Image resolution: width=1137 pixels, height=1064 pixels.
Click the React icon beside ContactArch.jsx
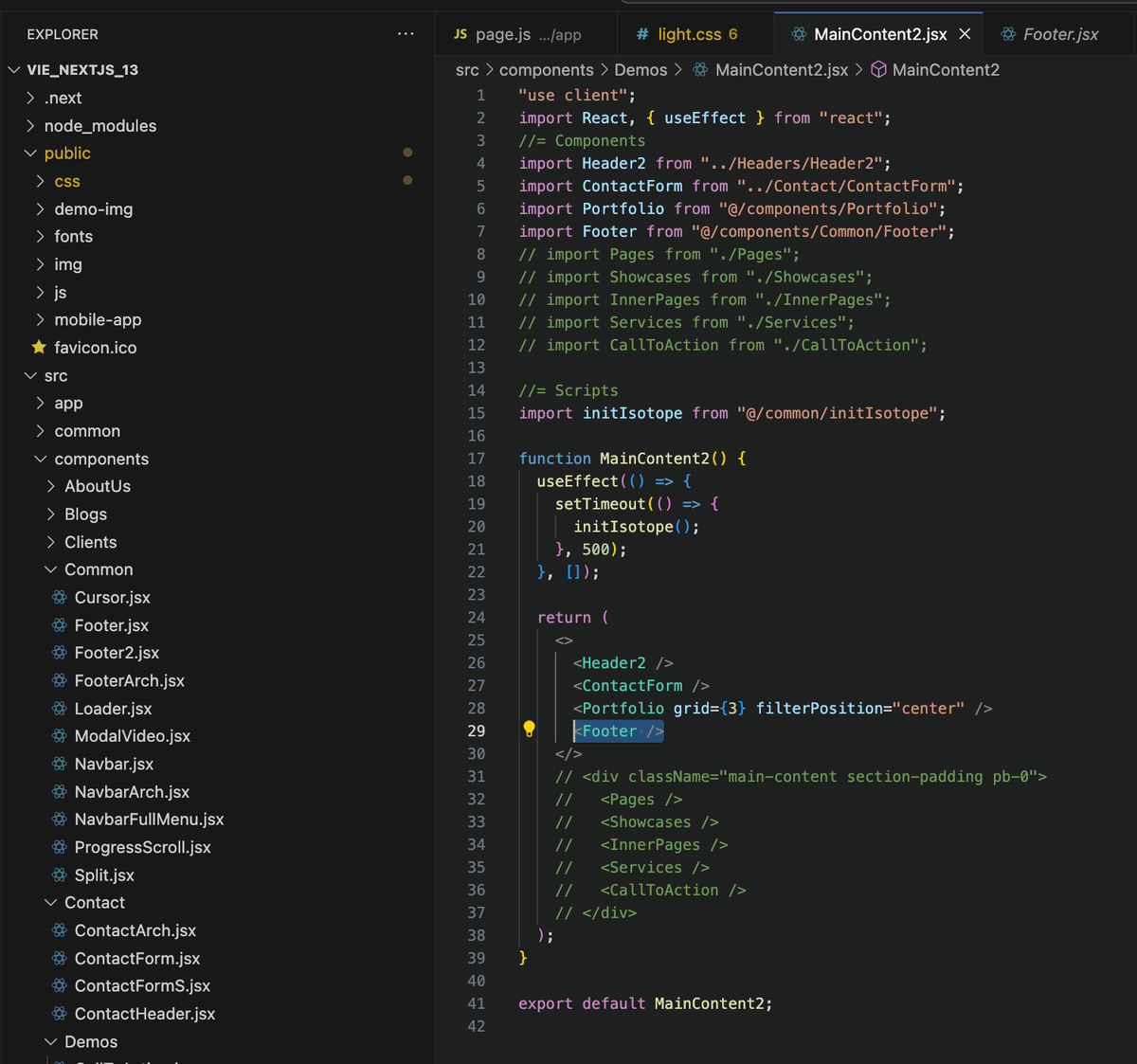(60, 930)
